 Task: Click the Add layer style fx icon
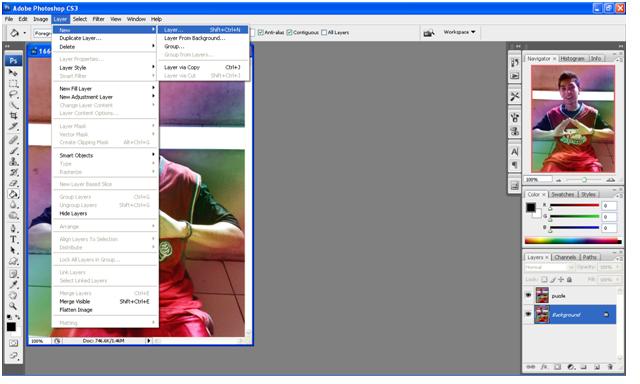pos(544,367)
